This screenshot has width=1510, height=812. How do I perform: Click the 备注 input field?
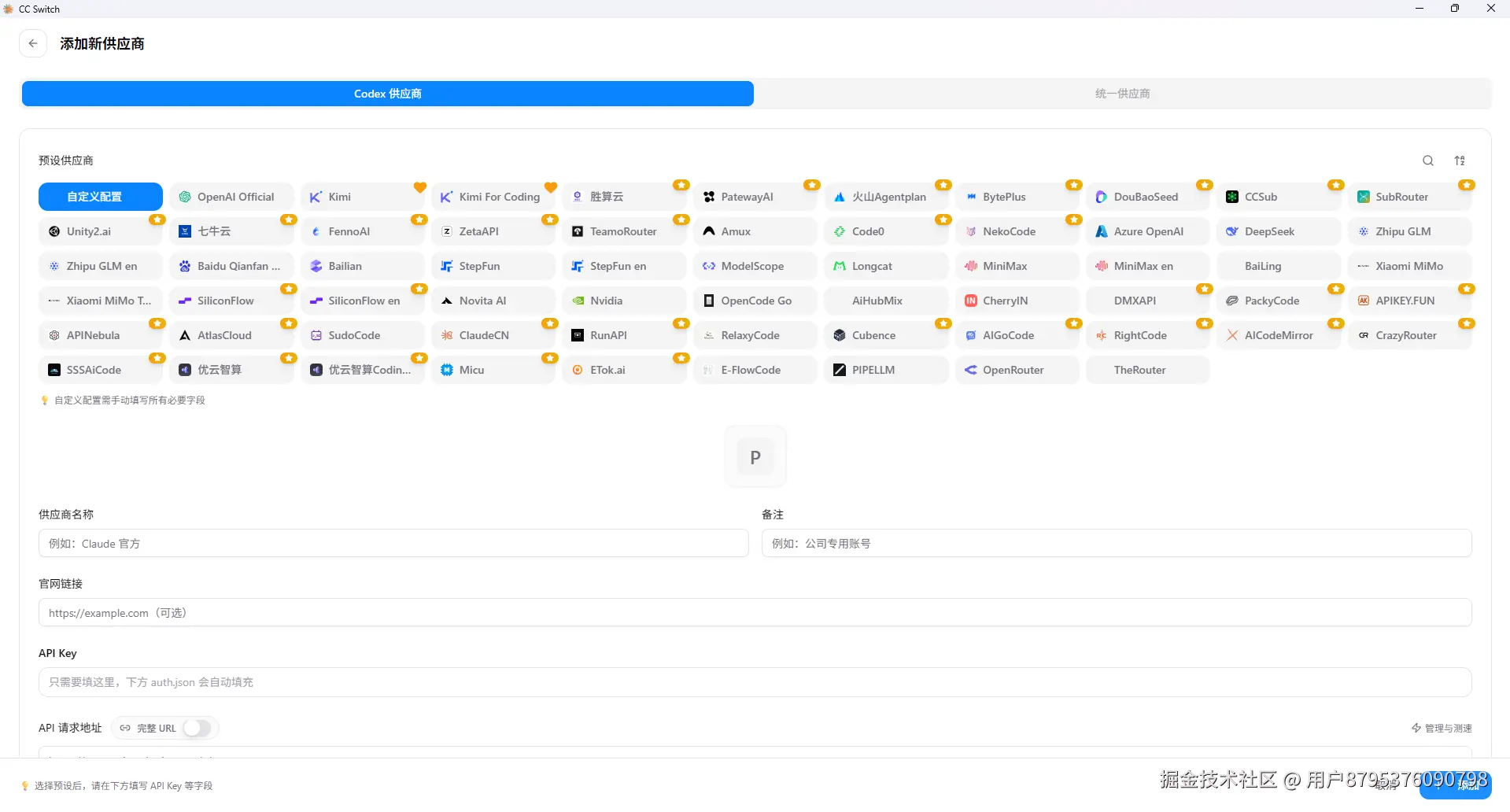click(x=1117, y=544)
